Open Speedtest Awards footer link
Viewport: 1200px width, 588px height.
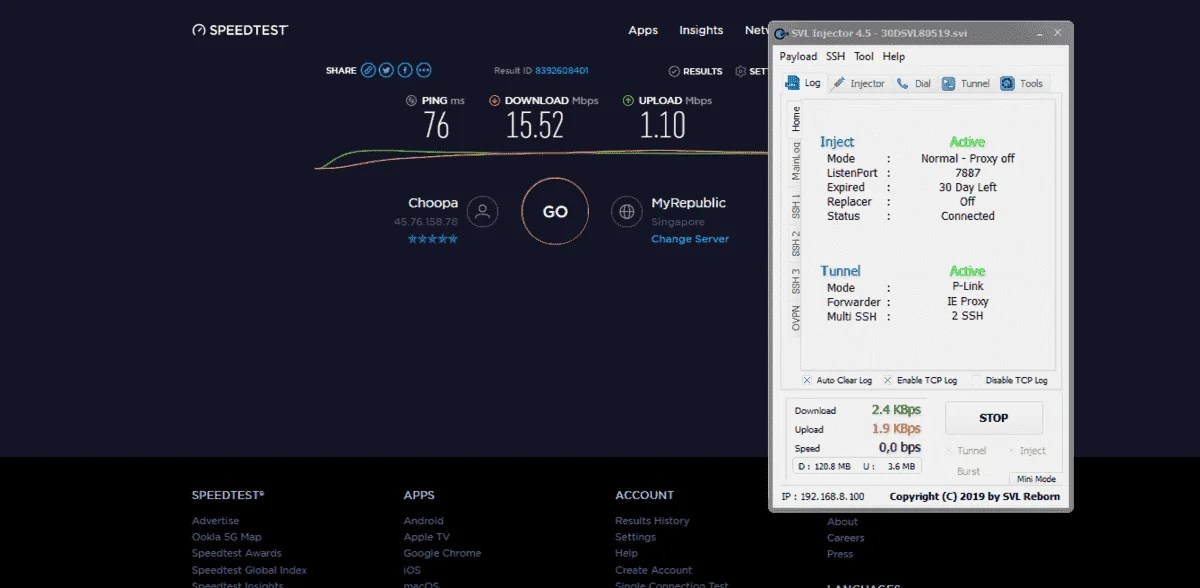pos(237,553)
